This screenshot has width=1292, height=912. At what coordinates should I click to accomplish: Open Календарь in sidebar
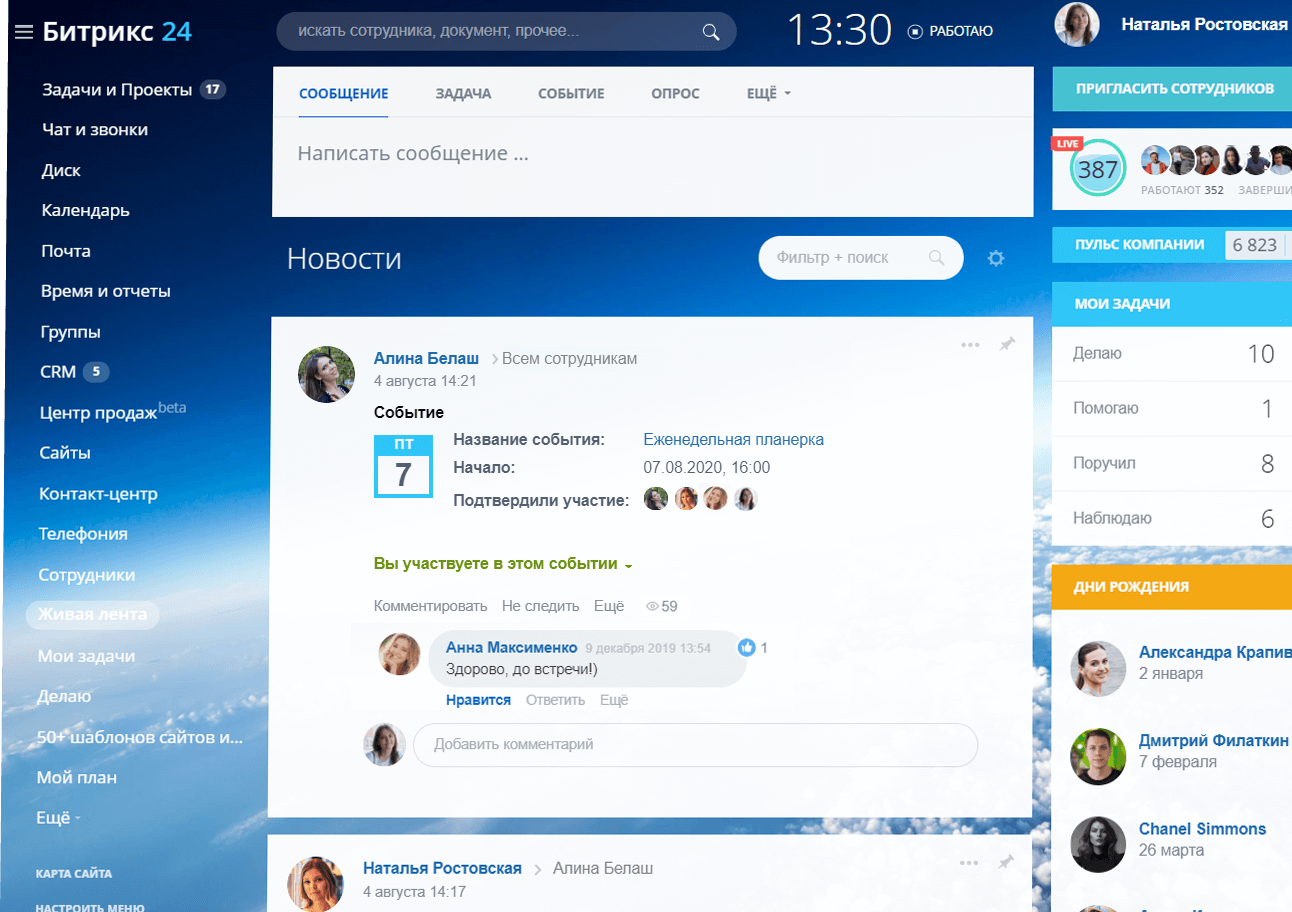tap(85, 211)
